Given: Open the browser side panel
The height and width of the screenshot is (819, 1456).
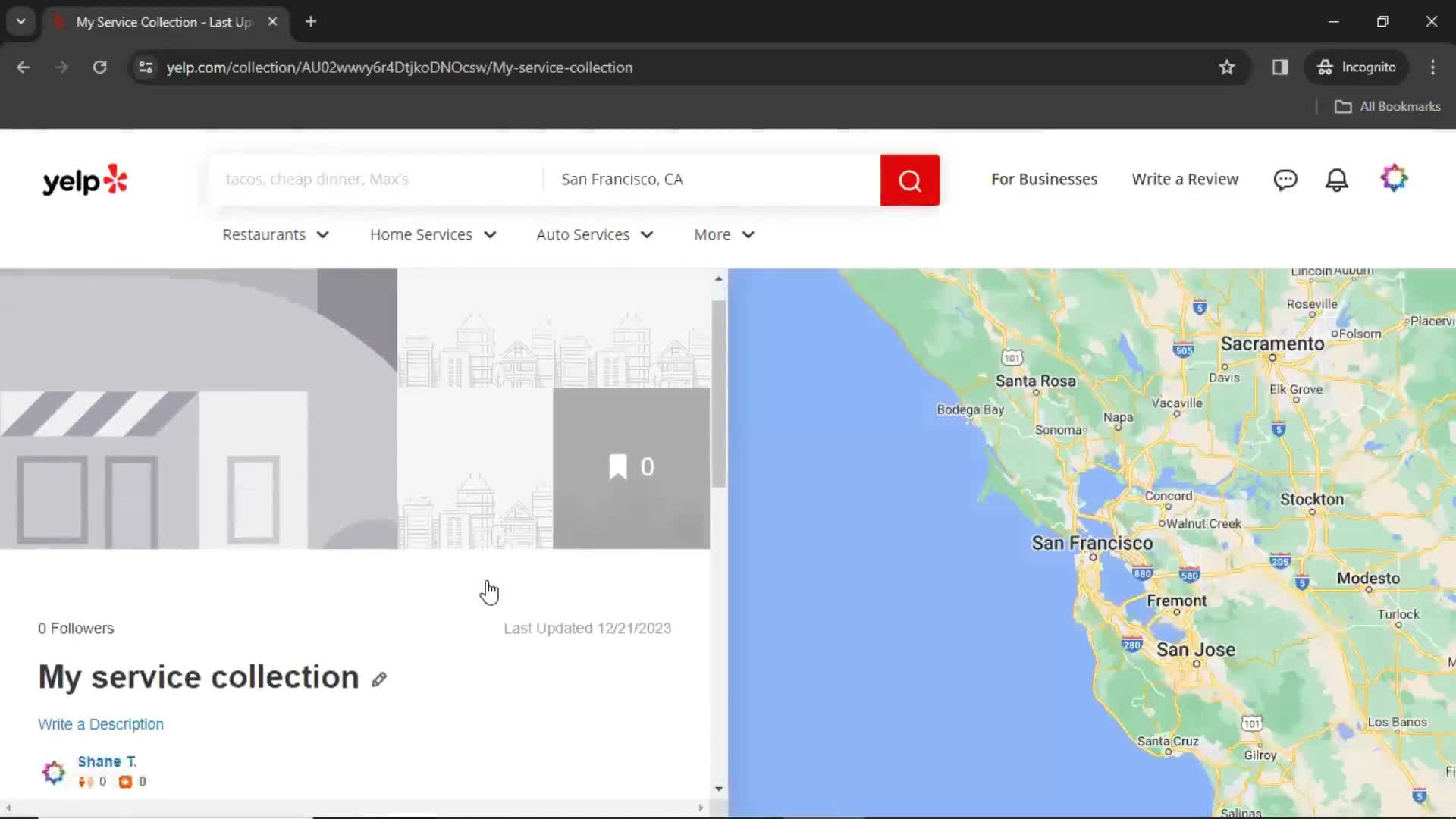Looking at the screenshot, I should pyautogui.click(x=1280, y=67).
